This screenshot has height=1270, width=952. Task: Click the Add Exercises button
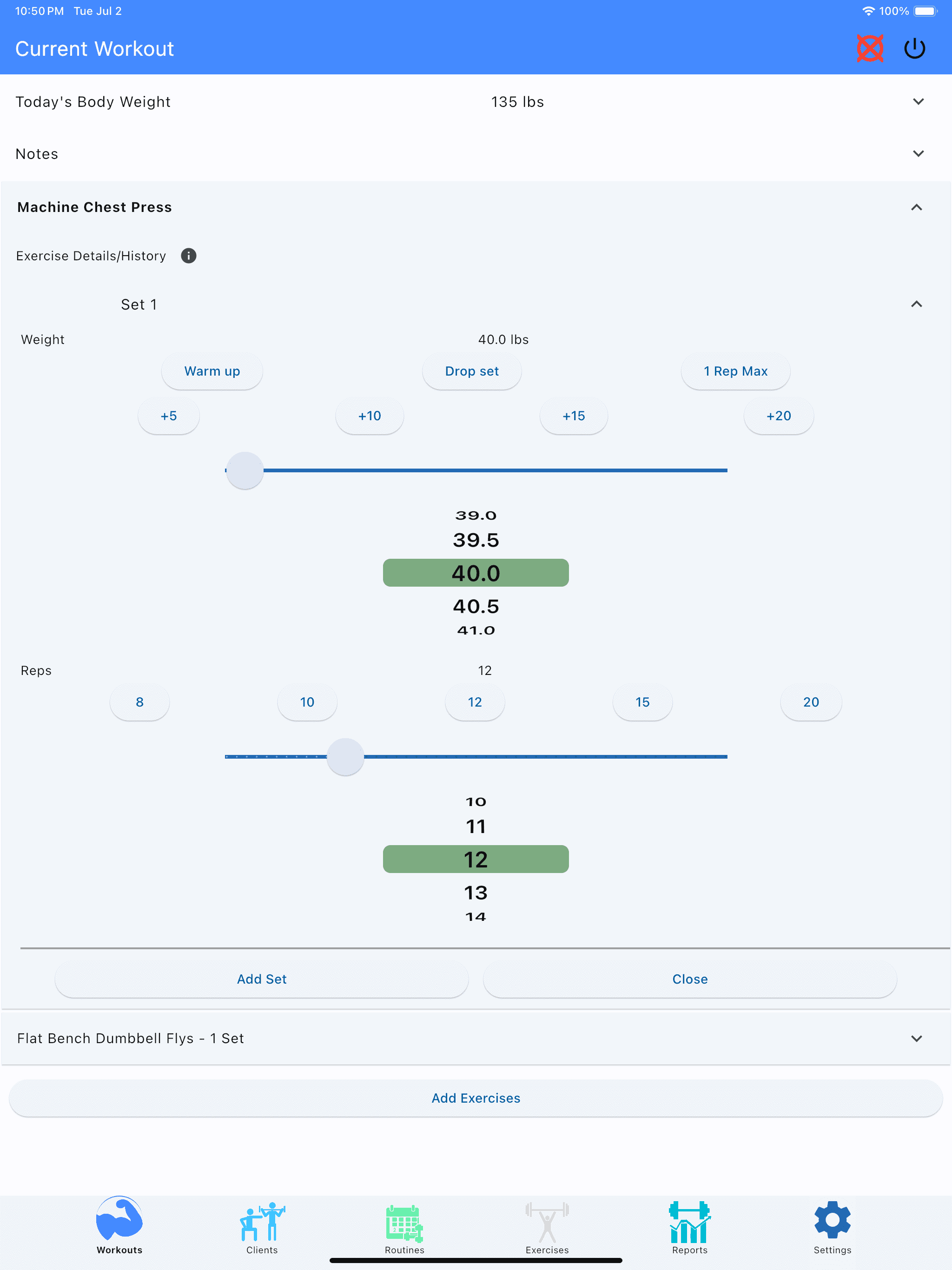(476, 1098)
